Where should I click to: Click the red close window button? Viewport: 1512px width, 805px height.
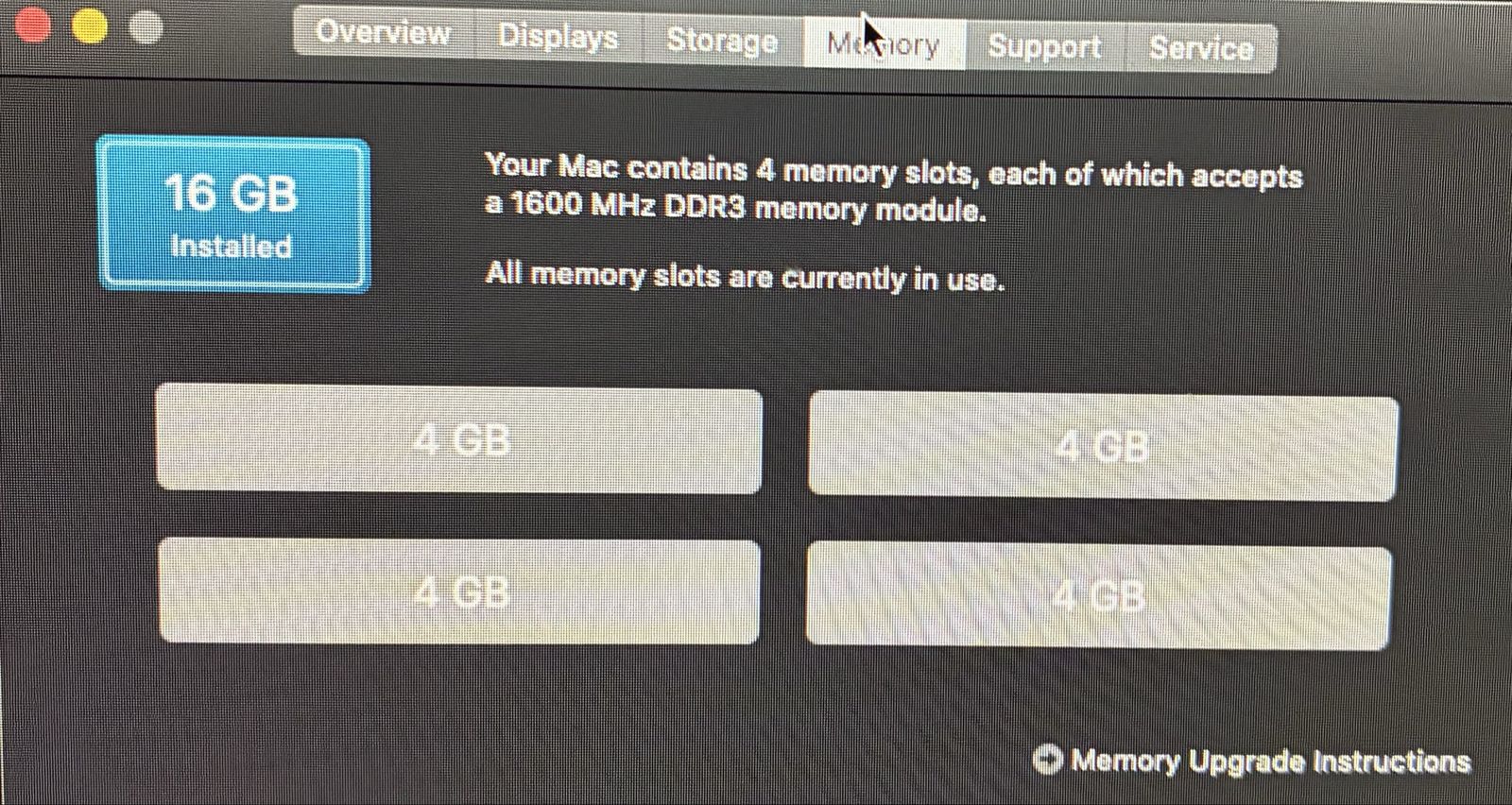coord(33,26)
